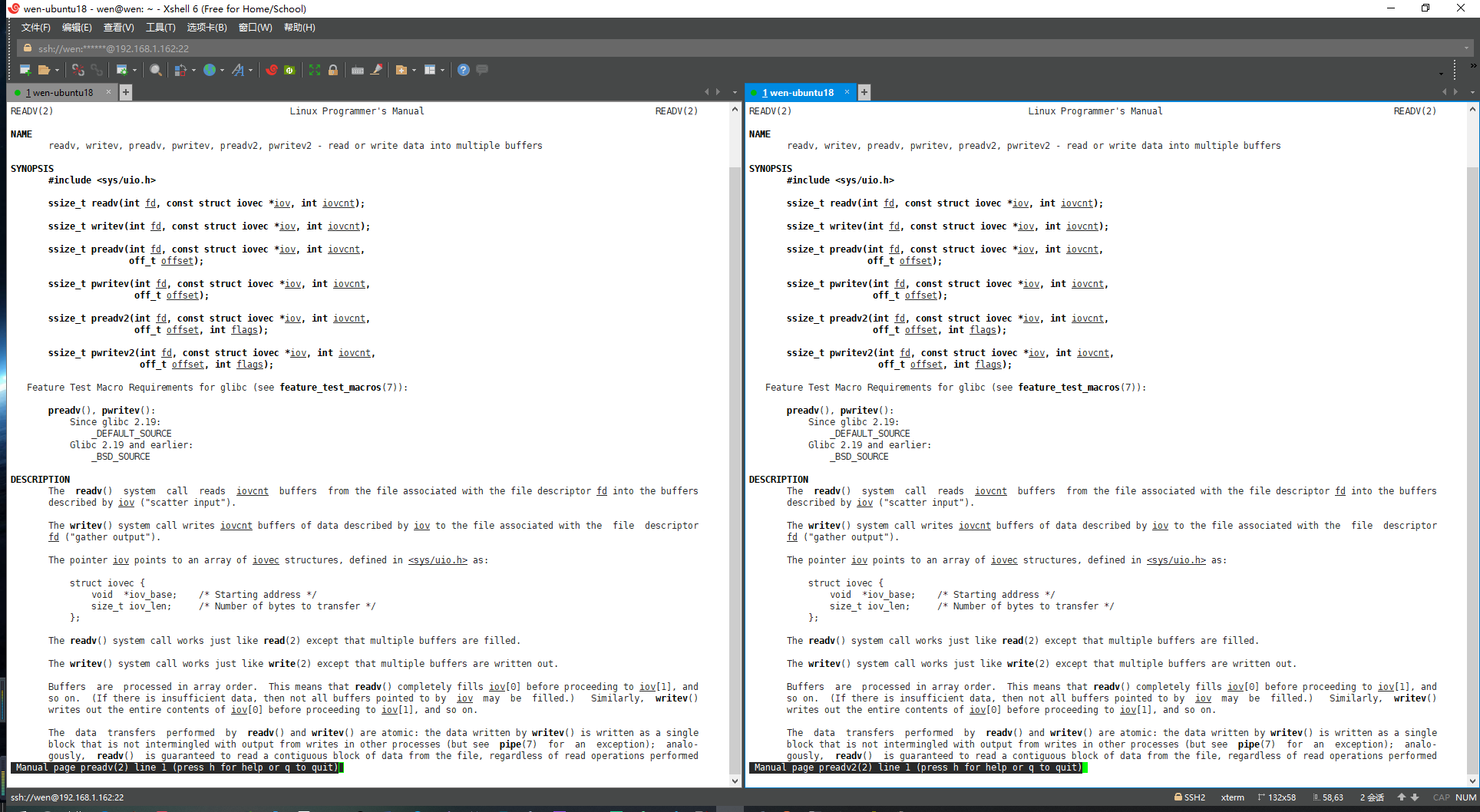Toggle the compose bar speech bubble
The height and width of the screenshot is (812, 1480).
pos(482,70)
